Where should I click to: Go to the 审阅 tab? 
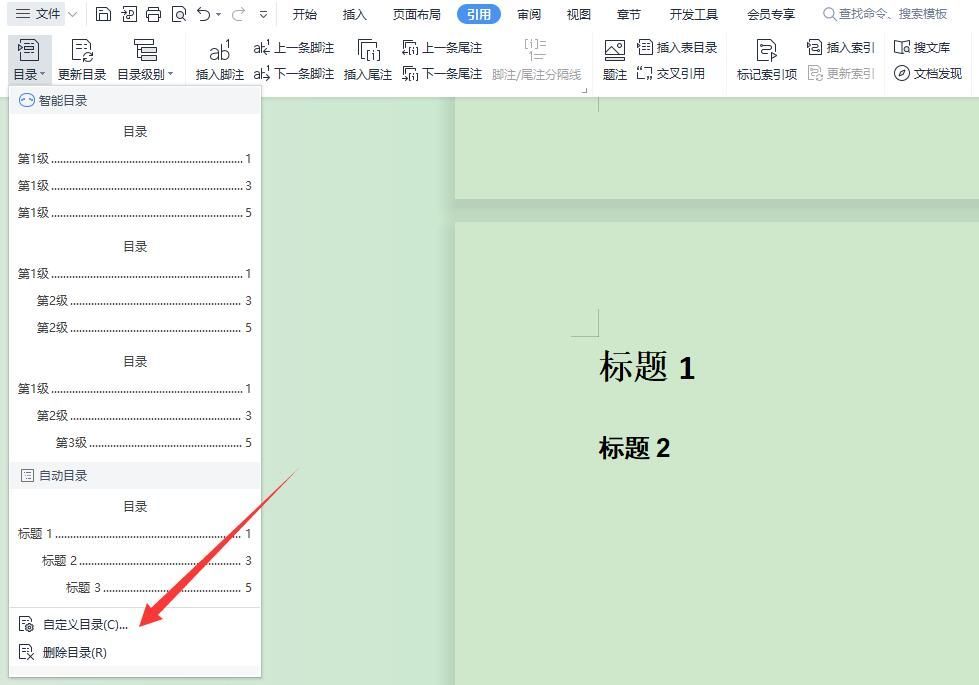click(529, 14)
